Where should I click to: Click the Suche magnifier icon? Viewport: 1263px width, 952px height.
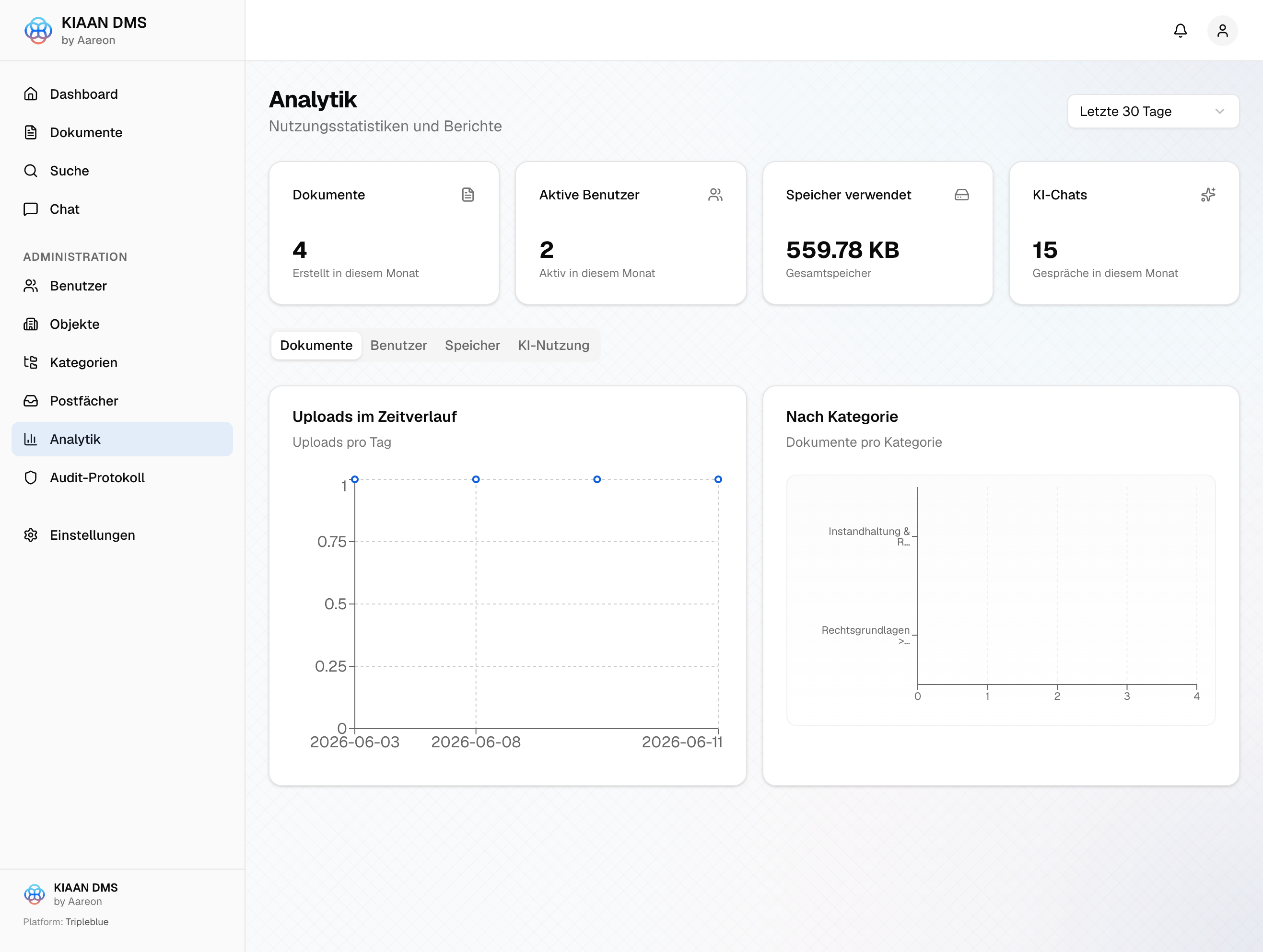click(x=31, y=171)
